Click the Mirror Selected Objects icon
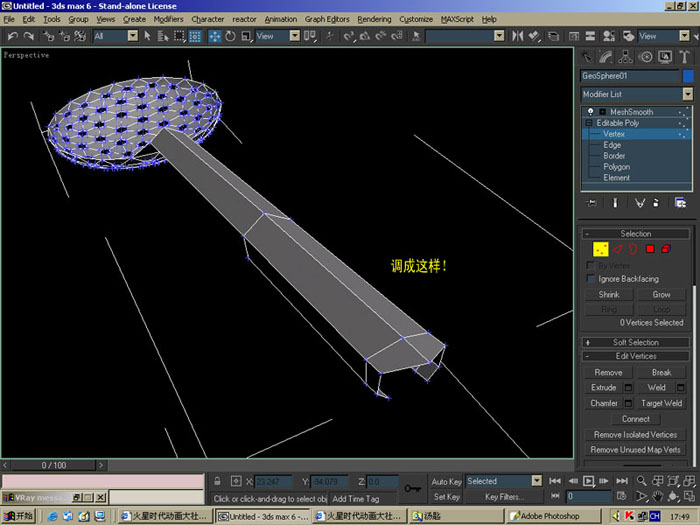 517,36
